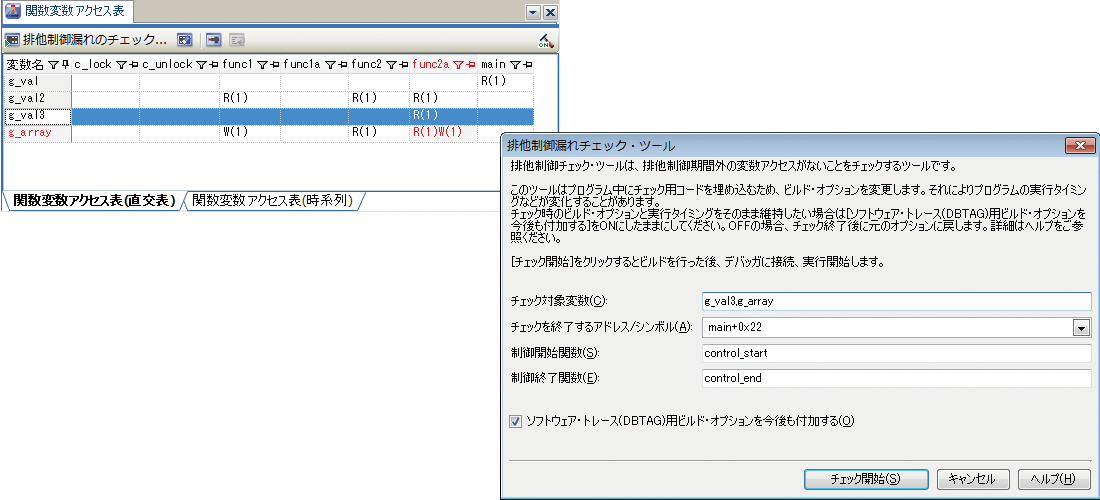Click the filter icon on 変数名 column
This screenshot has height=500, width=1100.
(53, 65)
